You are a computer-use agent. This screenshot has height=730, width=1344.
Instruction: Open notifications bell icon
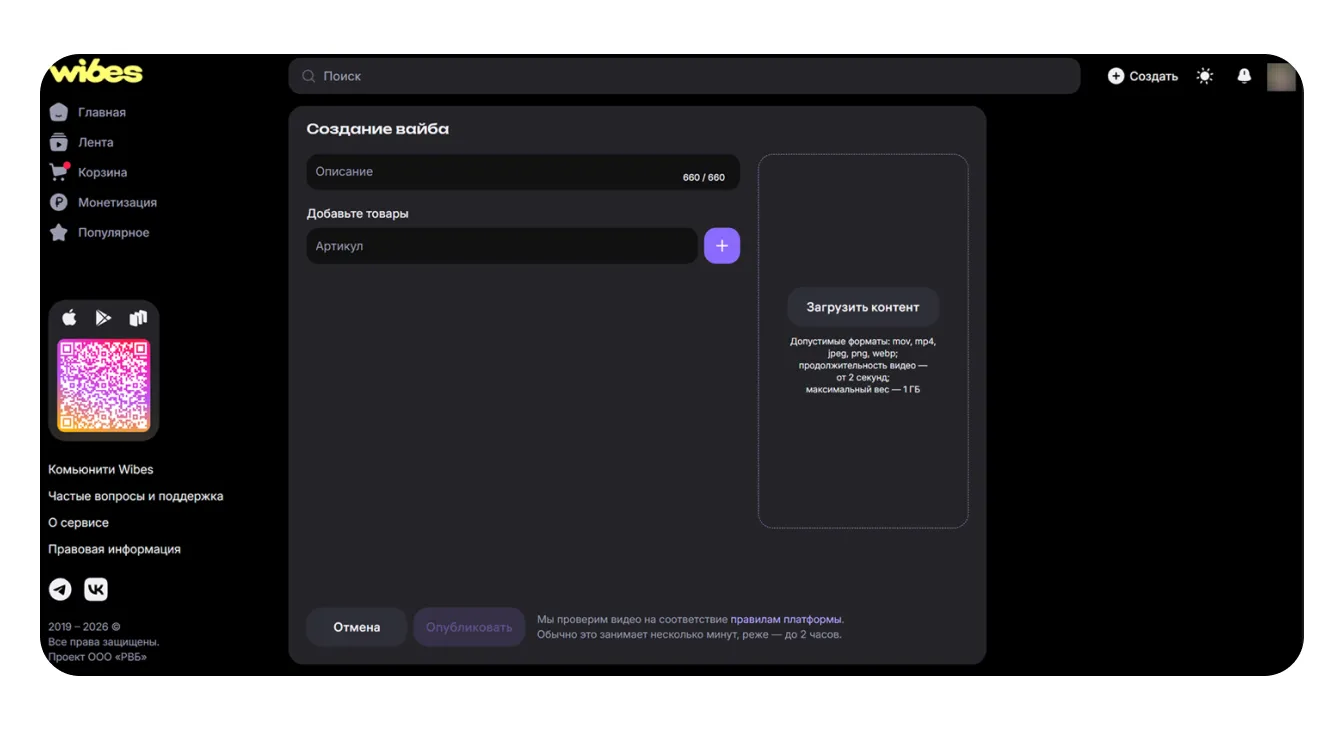click(1244, 76)
